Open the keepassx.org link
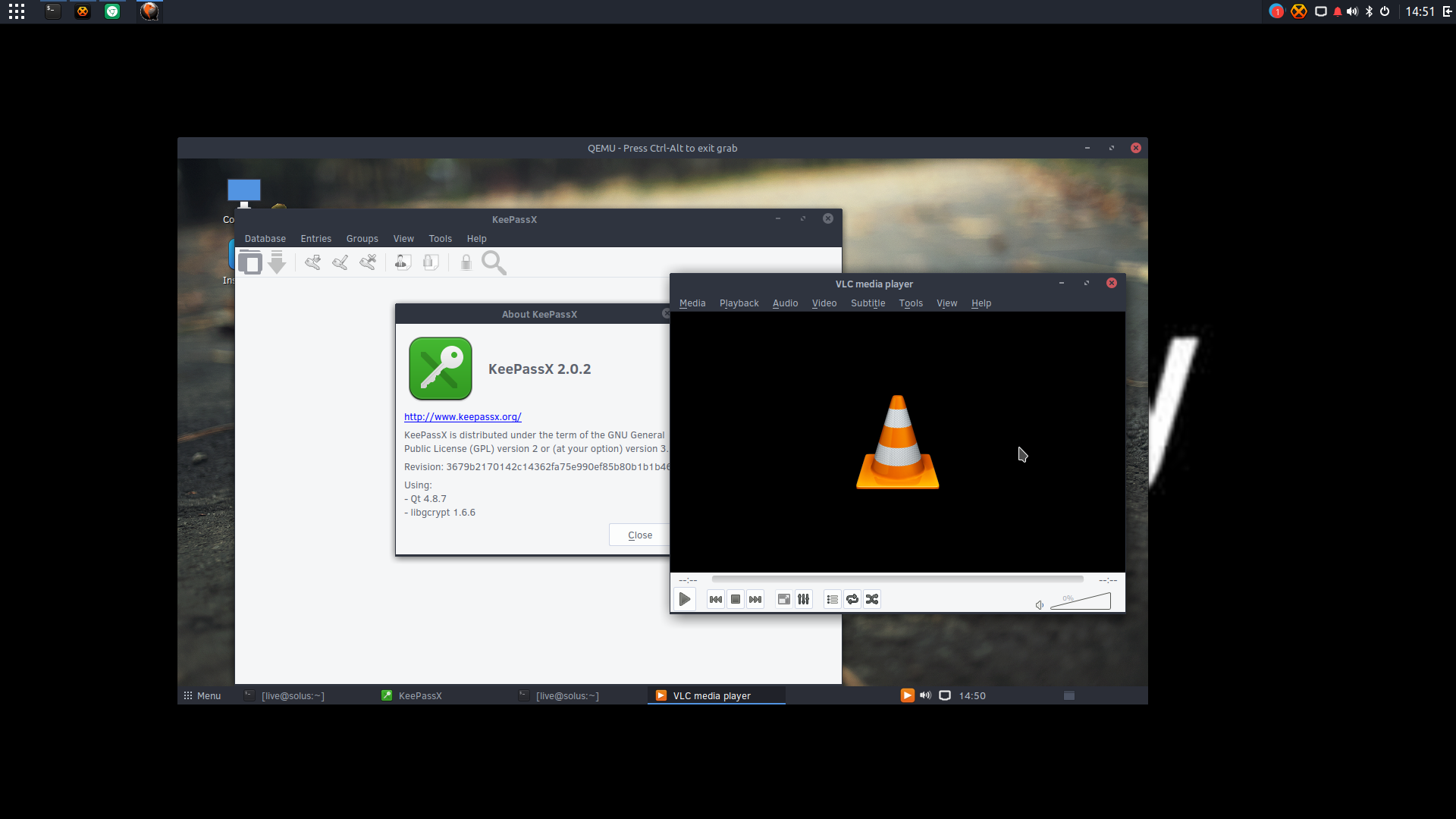The width and height of the screenshot is (1456, 819). (x=463, y=417)
